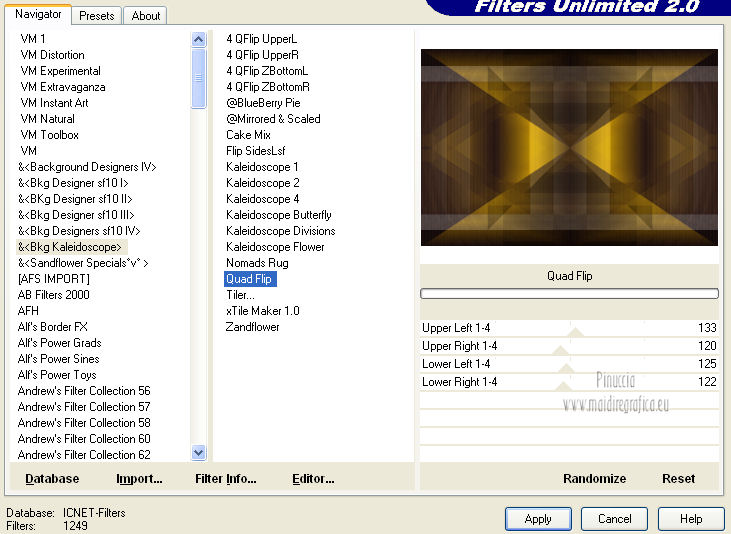This screenshot has width=731, height=534.
Task: Select Alf's Power Grads category
Action: (60, 343)
